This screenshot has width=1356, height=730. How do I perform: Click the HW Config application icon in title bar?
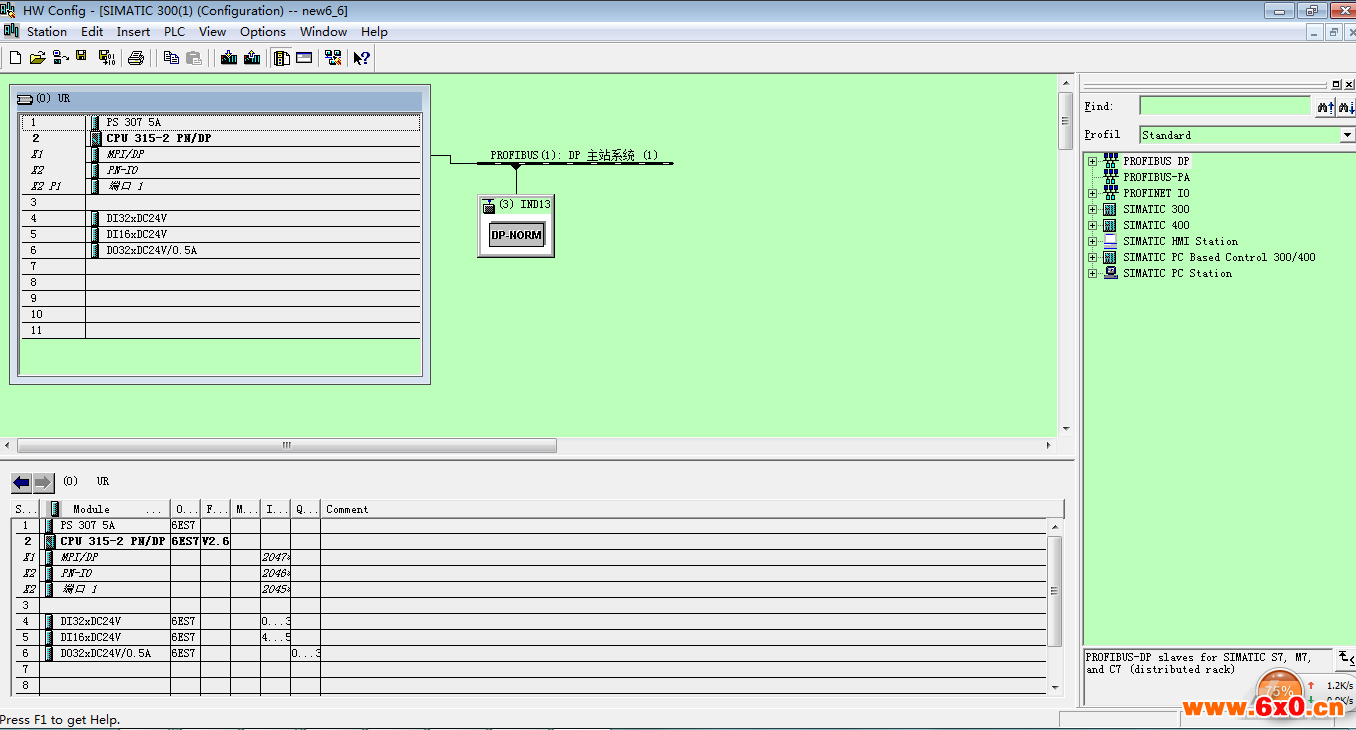click(x=9, y=10)
